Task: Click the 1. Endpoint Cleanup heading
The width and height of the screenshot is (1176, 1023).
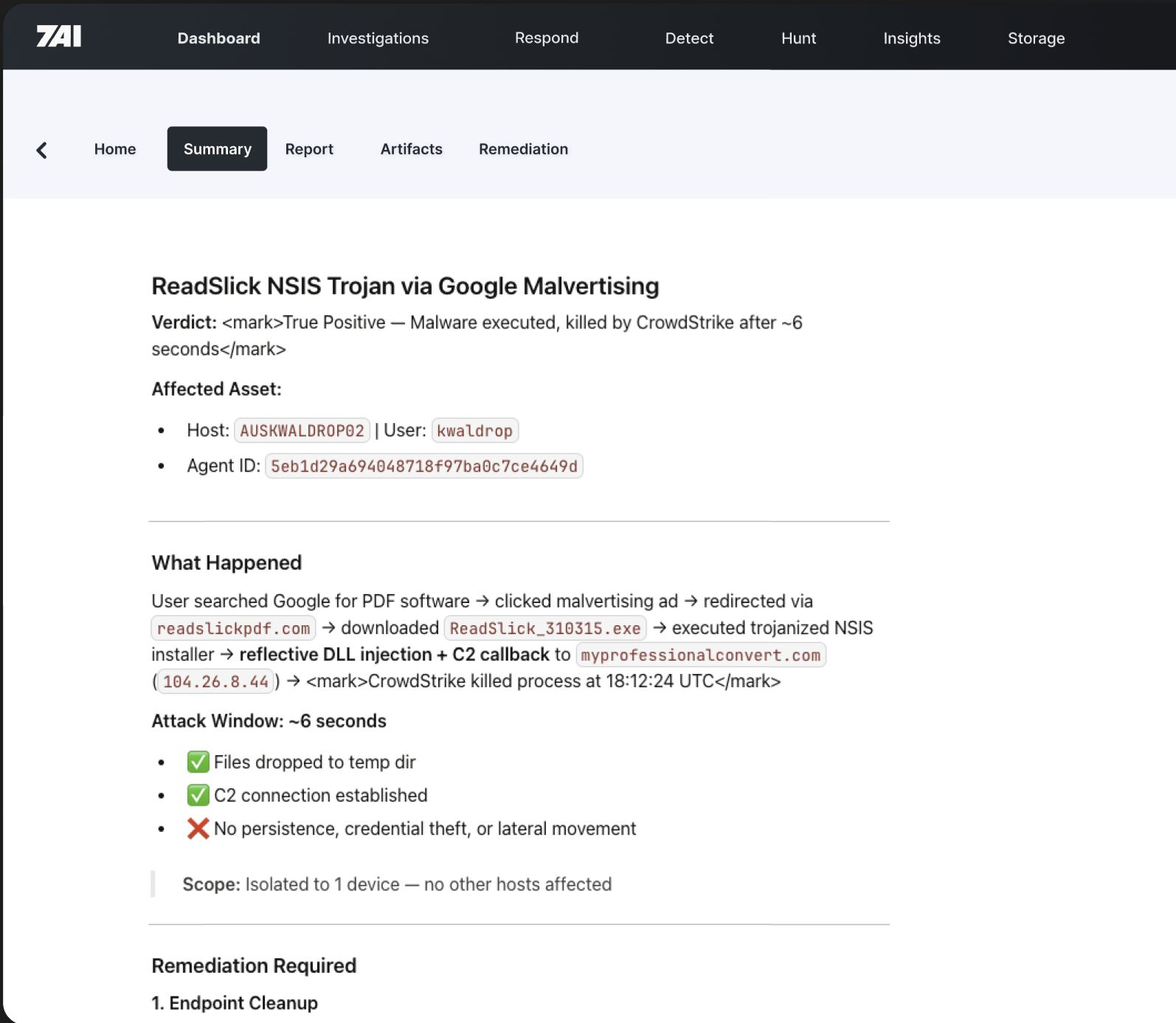Action: (235, 1003)
